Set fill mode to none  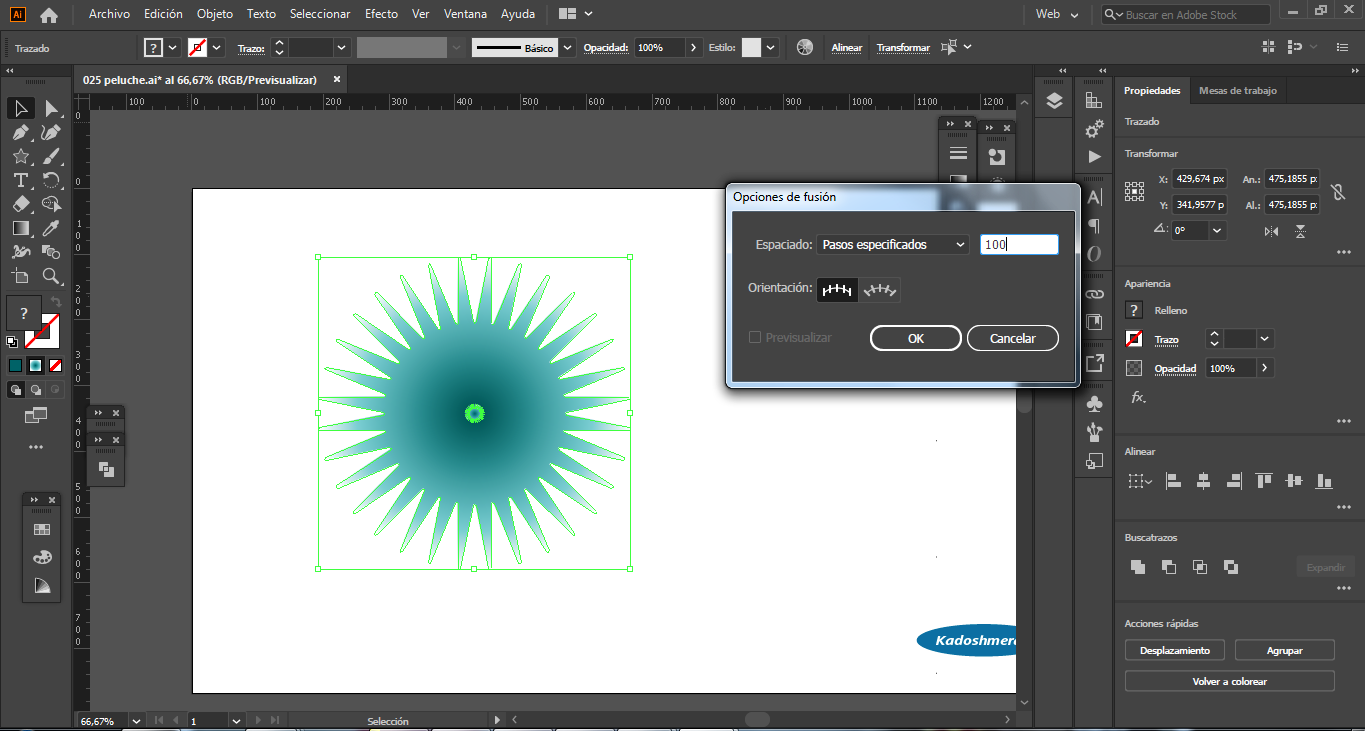pyautogui.click(x=55, y=366)
